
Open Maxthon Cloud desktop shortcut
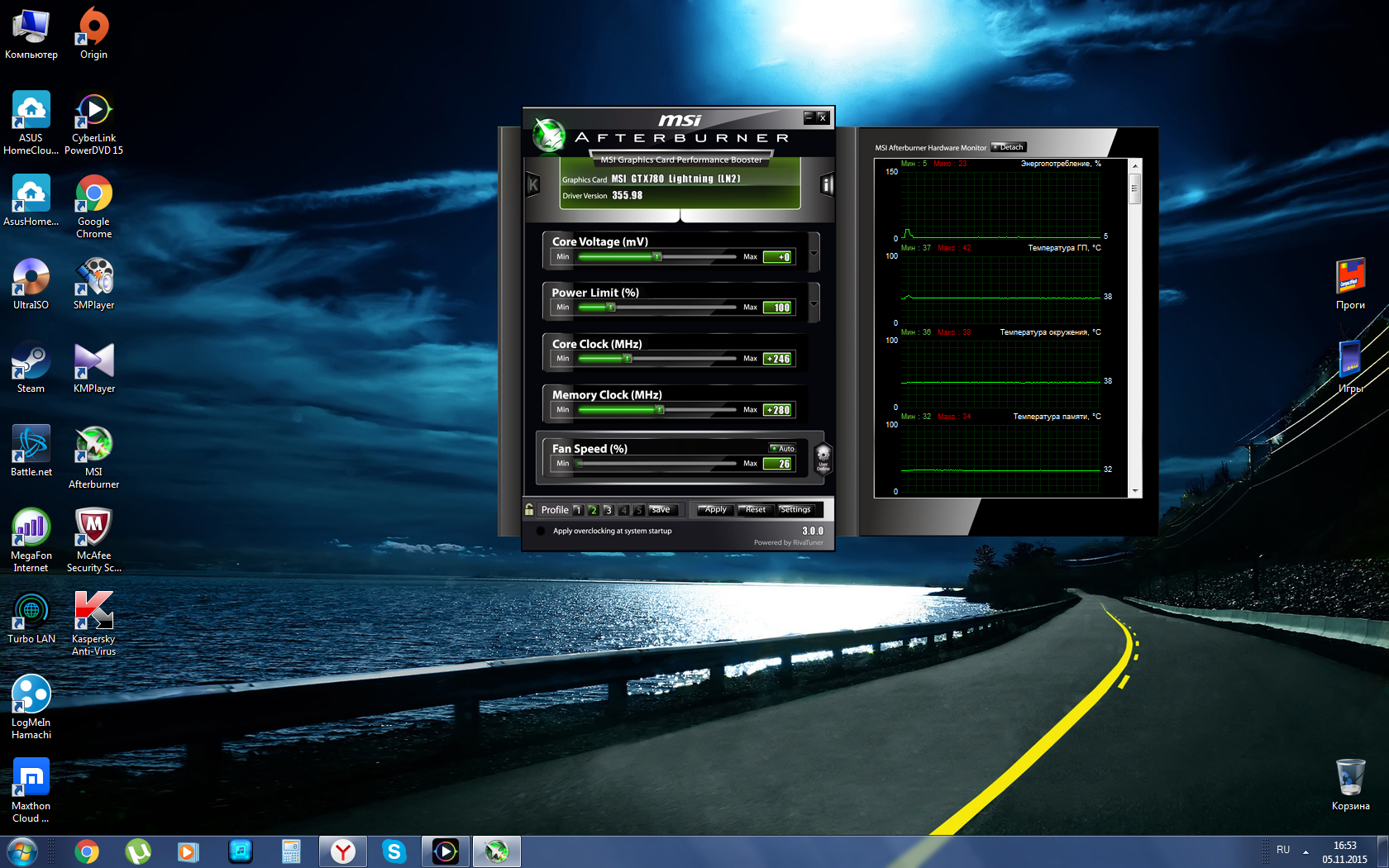point(31,790)
